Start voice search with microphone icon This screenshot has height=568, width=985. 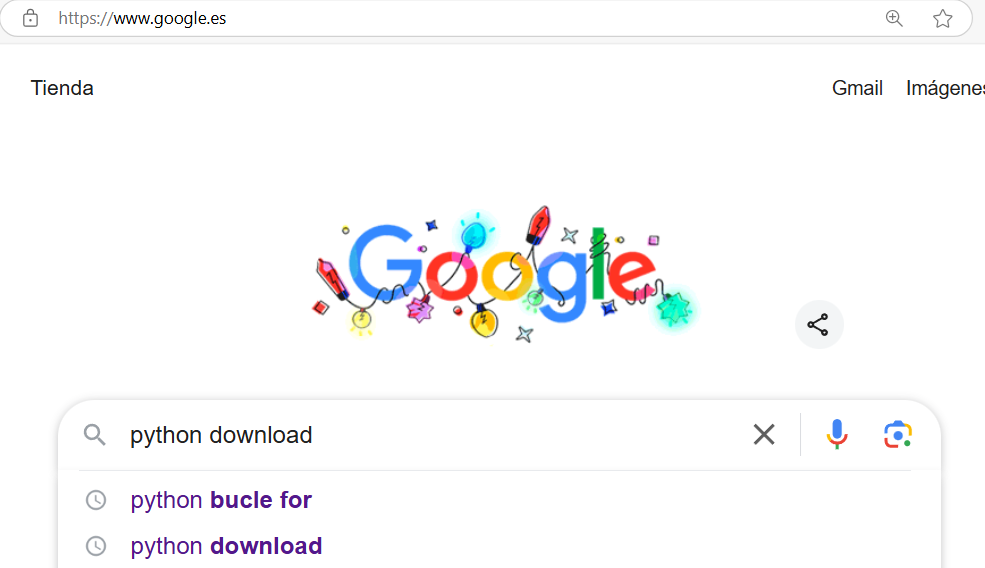[837, 434]
